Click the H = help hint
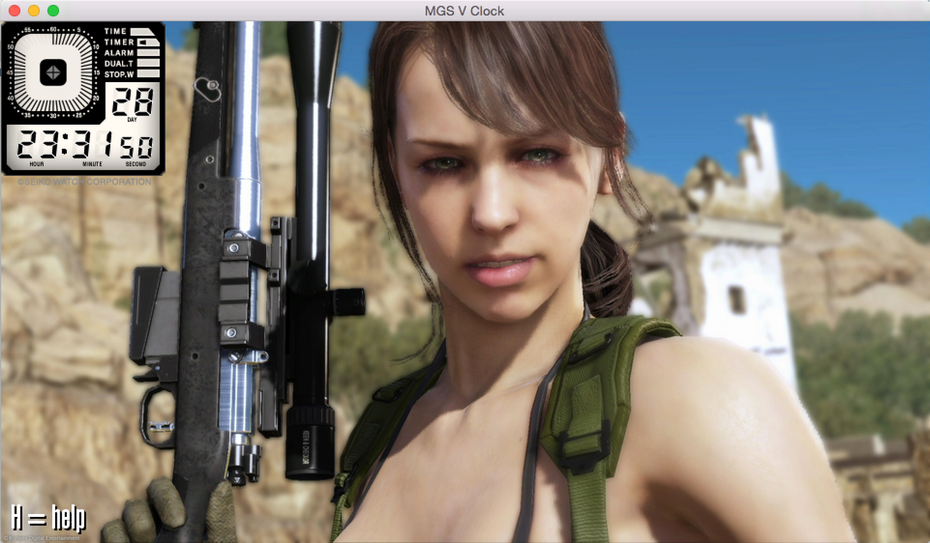930x543 pixels. (x=49, y=519)
